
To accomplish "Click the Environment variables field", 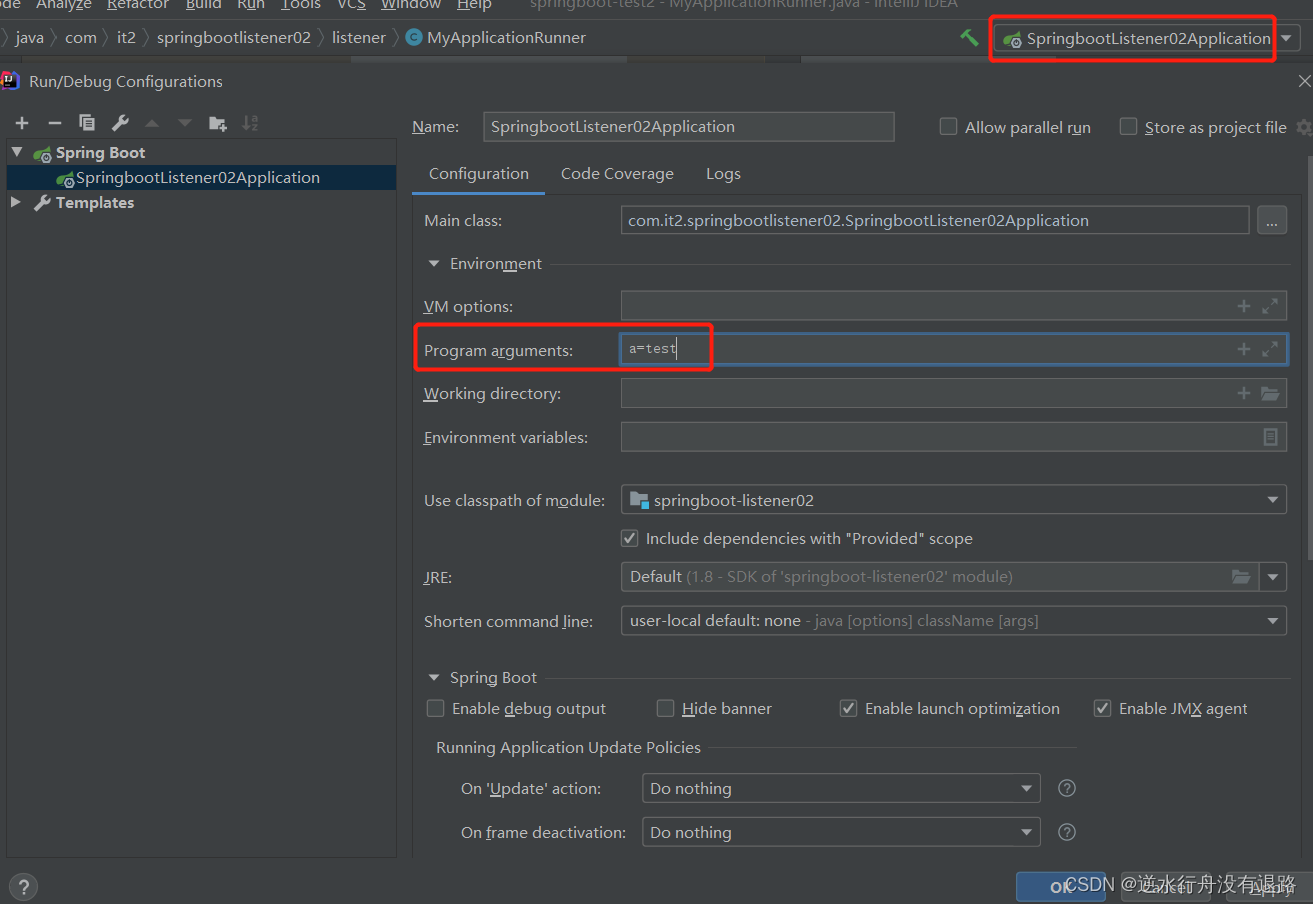I will coord(954,437).
